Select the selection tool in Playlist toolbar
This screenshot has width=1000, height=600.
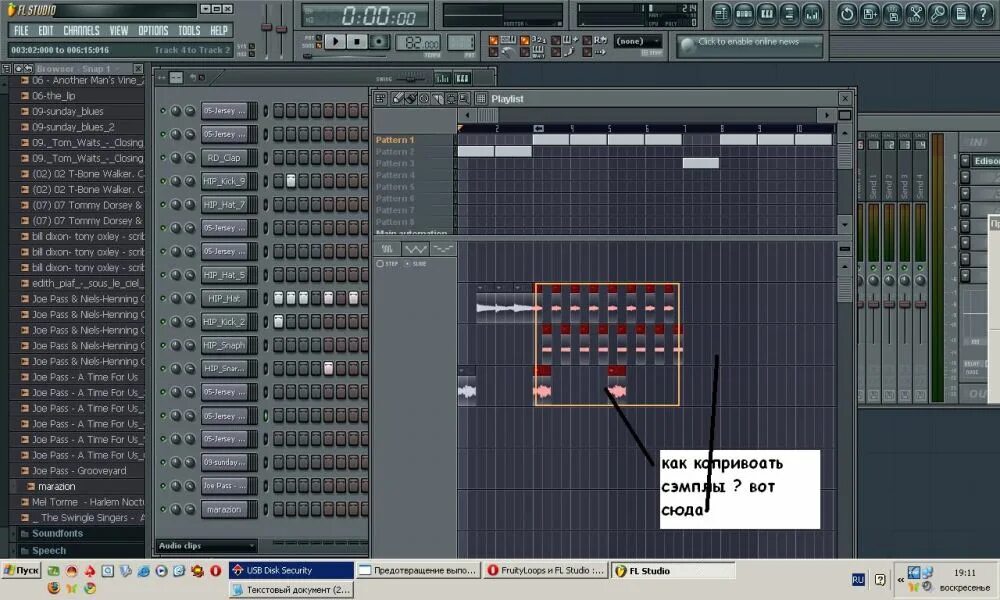451,98
